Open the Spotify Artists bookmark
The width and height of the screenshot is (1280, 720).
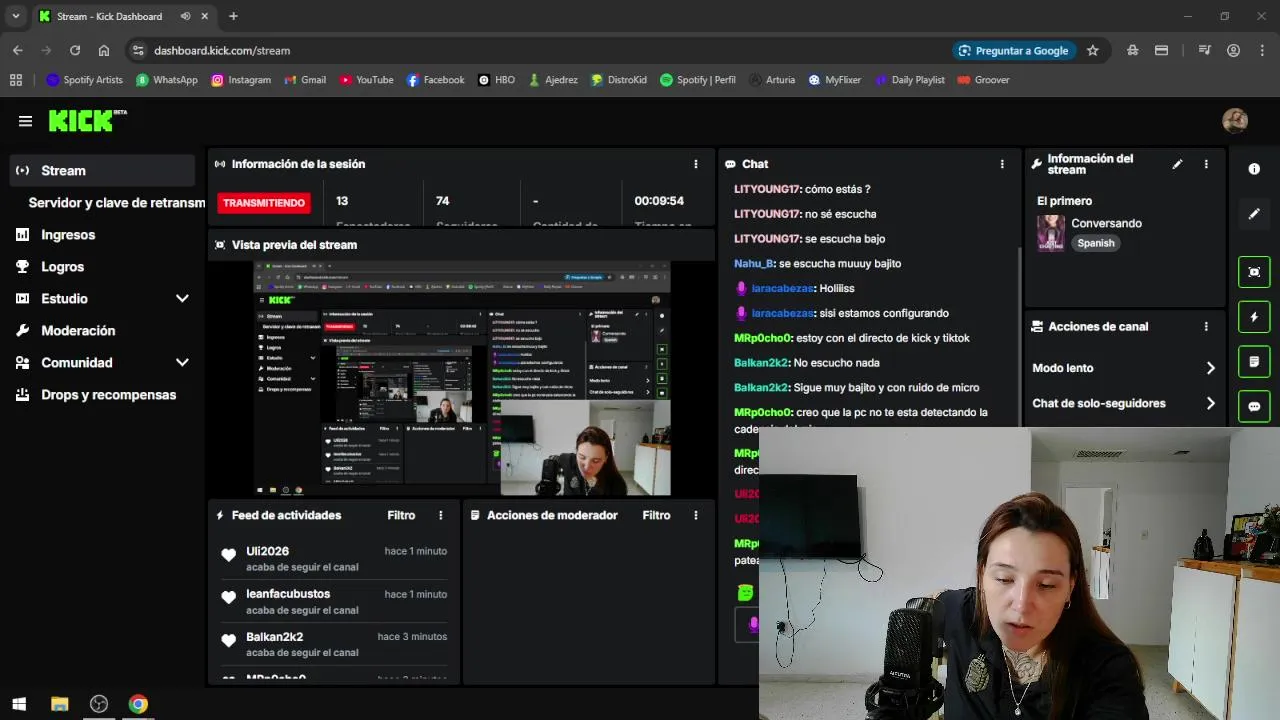coord(84,80)
